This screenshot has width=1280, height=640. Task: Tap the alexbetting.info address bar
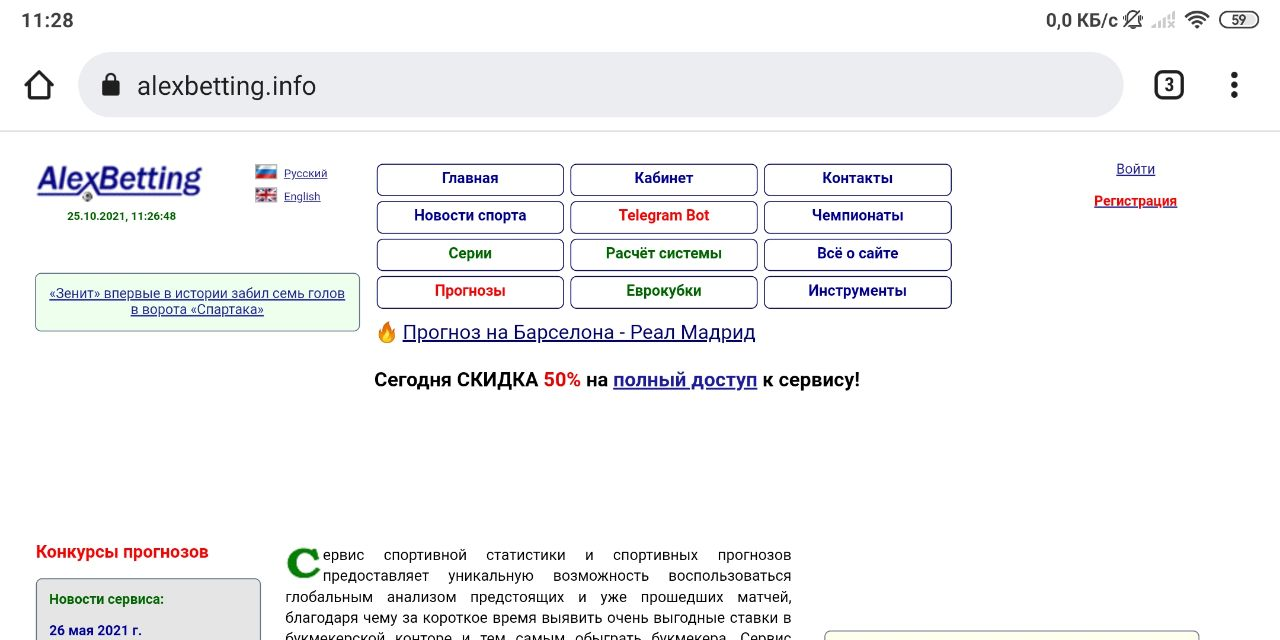tap(600, 86)
